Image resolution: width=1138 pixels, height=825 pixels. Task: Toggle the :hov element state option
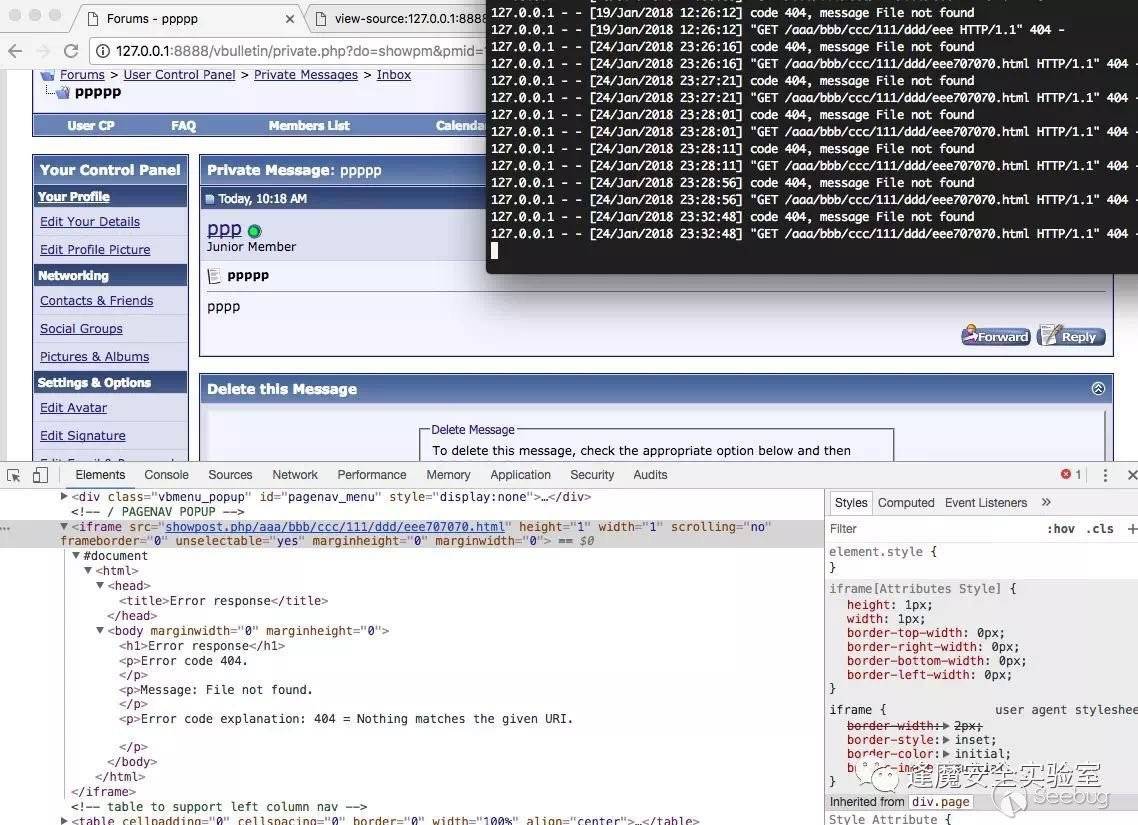1060,529
